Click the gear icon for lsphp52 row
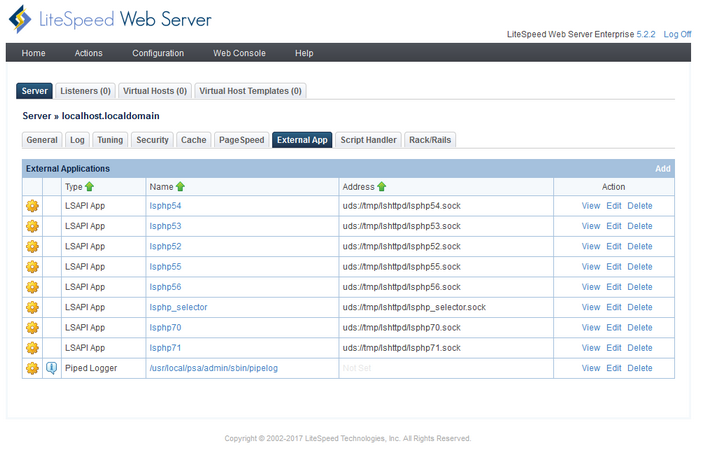 [x=32, y=247]
